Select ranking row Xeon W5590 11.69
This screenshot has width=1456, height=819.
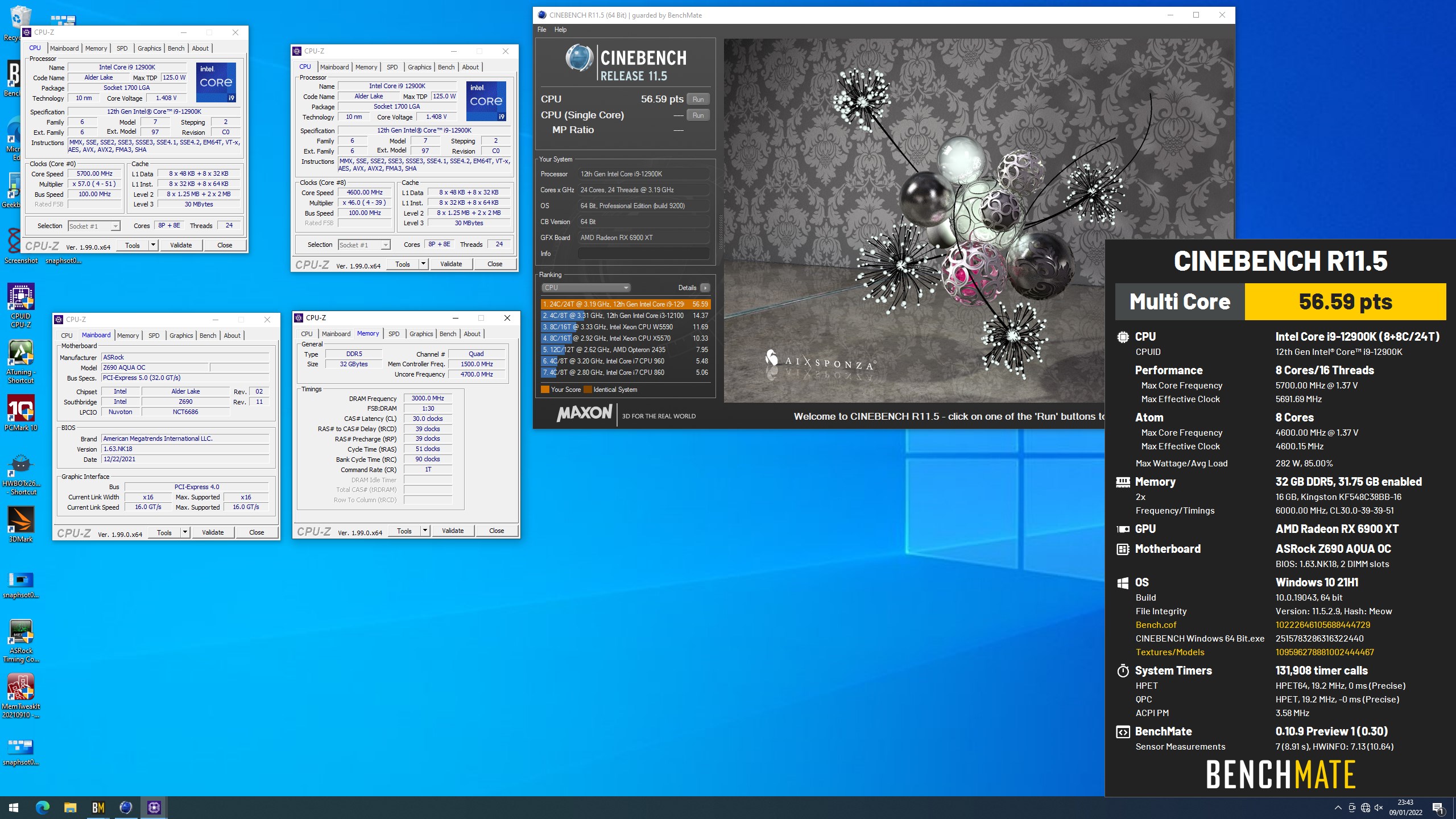pos(625,327)
